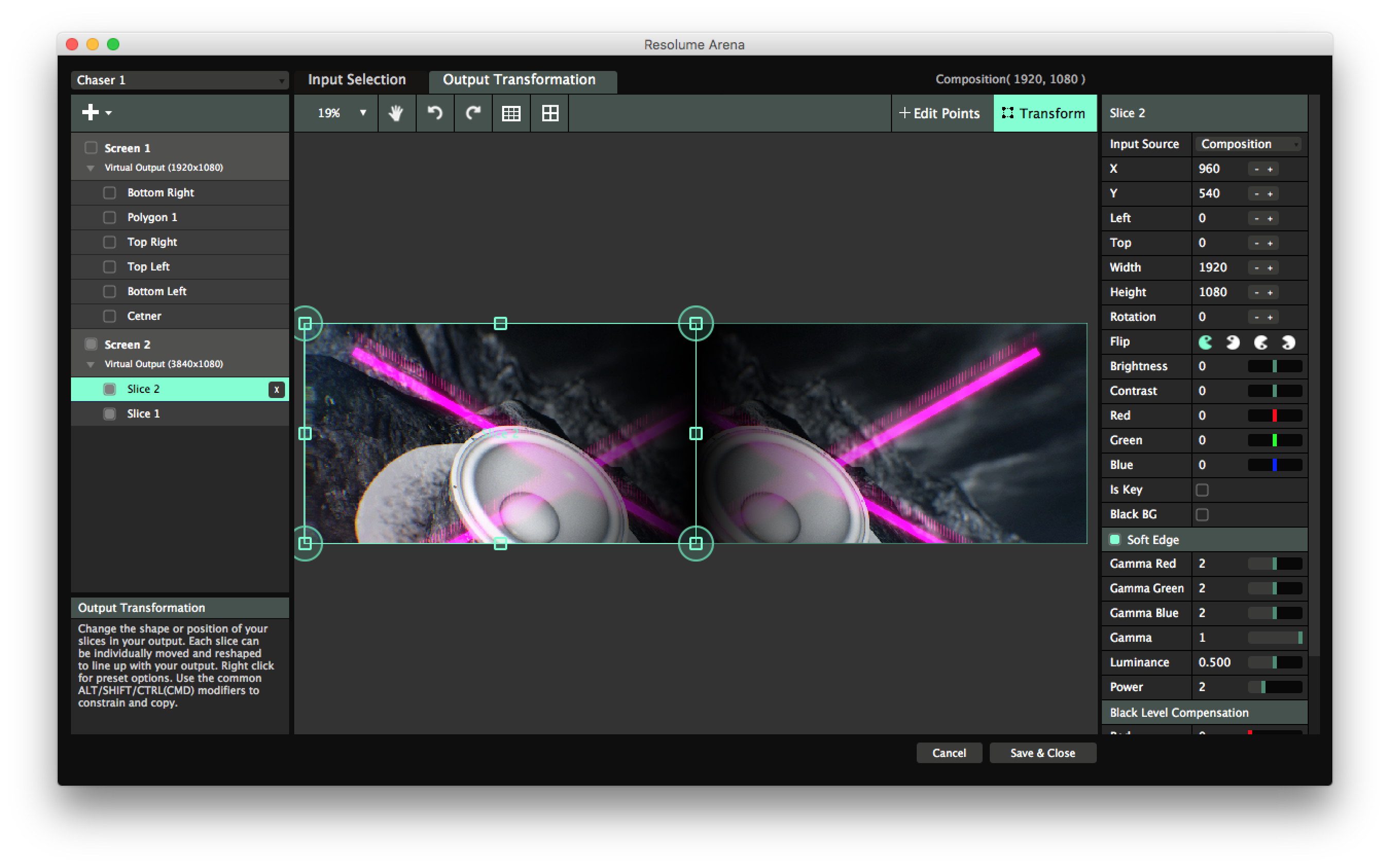Screen dimensions: 1390x868
Task: Enable the Is Key checkbox
Action: click(x=1202, y=490)
